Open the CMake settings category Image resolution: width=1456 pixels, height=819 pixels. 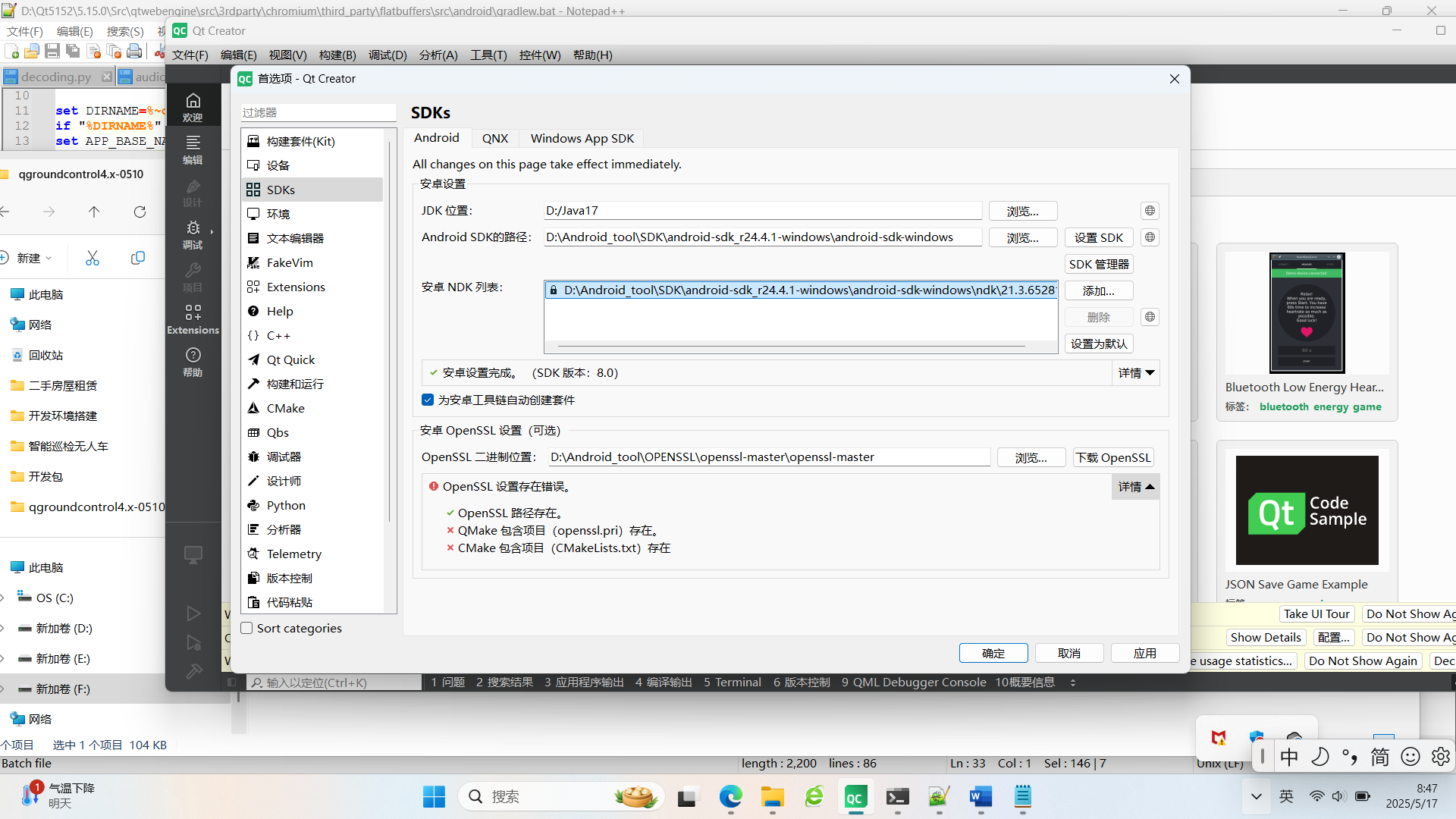click(286, 408)
